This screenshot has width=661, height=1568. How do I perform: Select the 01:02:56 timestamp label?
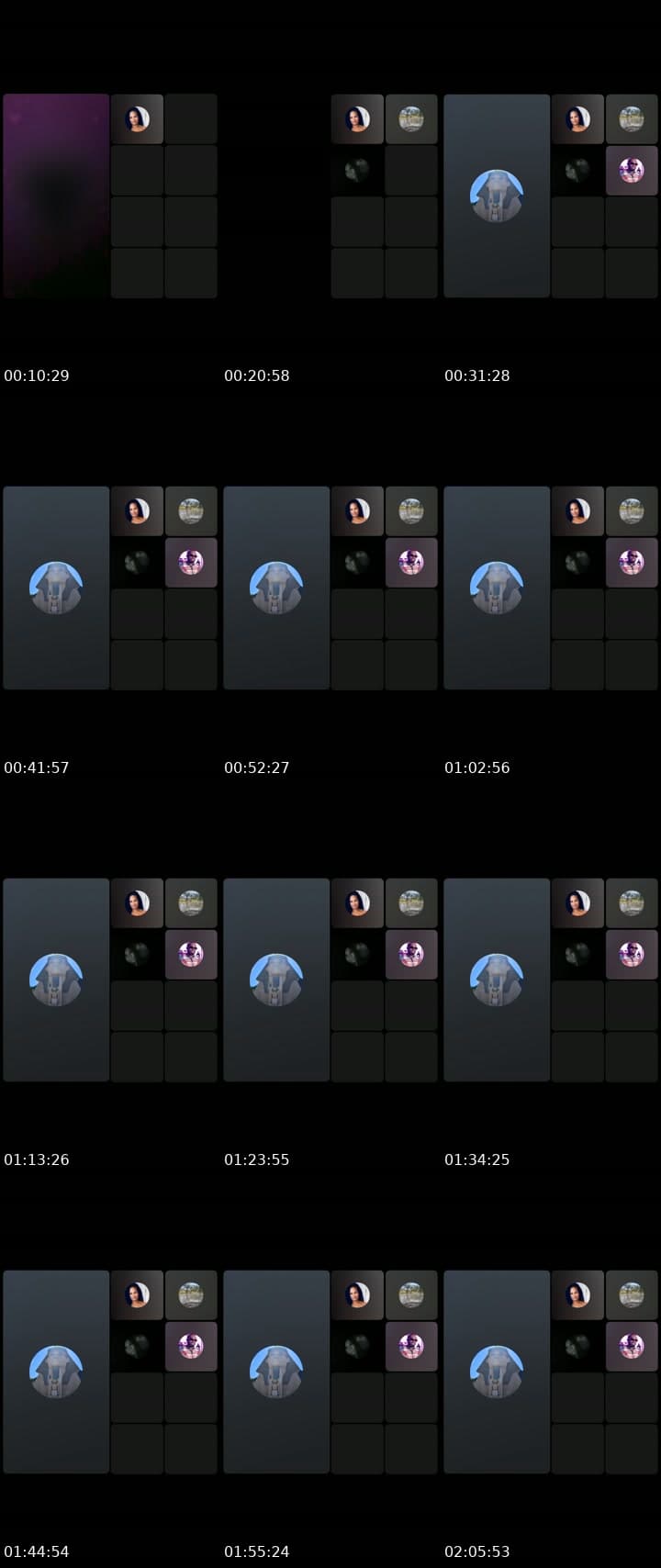[477, 767]
